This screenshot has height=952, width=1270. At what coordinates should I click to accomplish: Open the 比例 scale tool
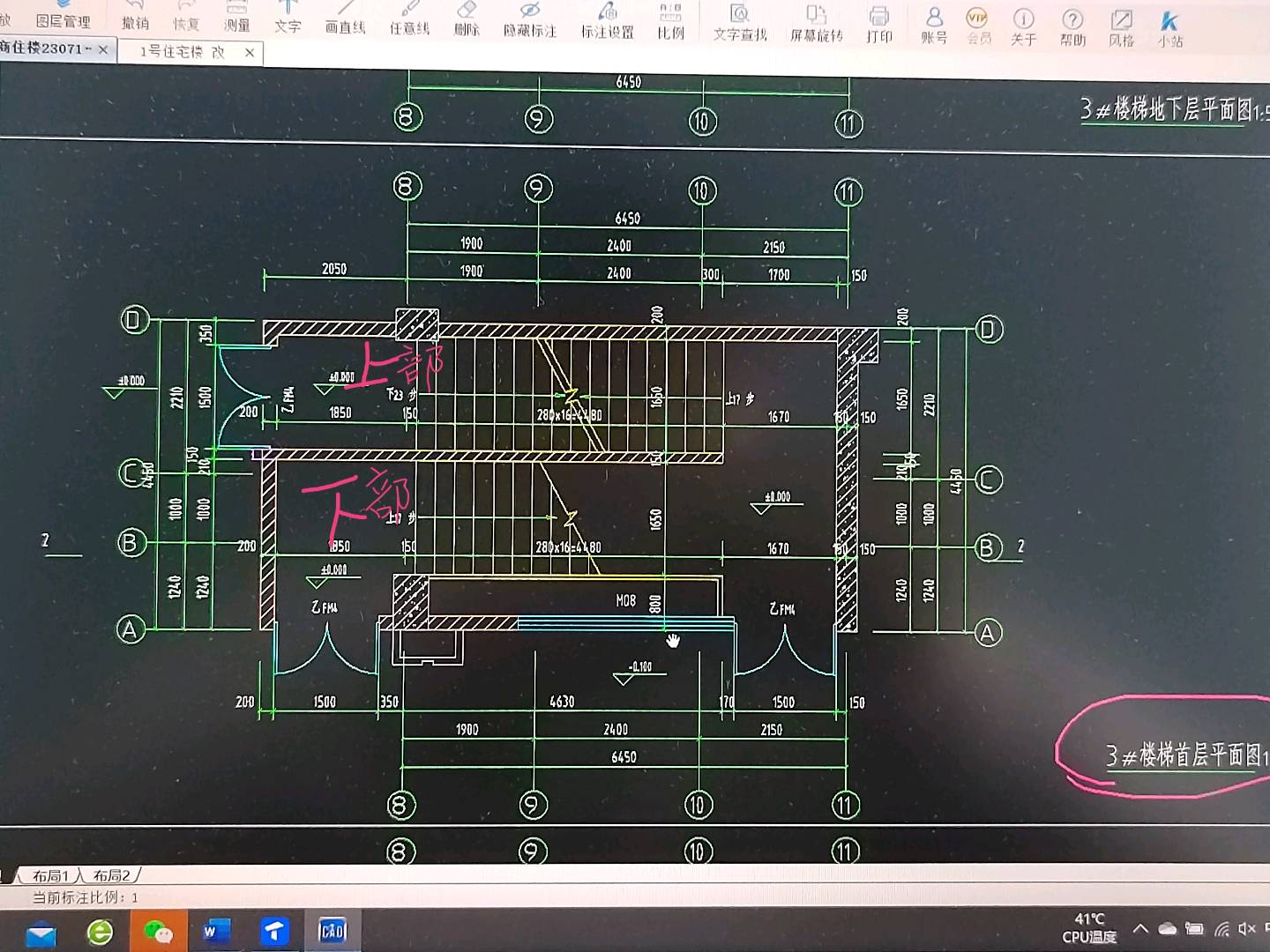coord(670,24)
